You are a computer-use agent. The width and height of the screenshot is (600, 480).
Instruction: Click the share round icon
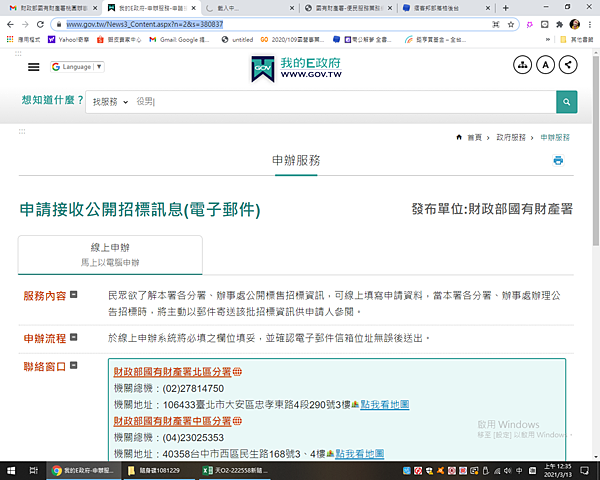(x=568, y=65)
